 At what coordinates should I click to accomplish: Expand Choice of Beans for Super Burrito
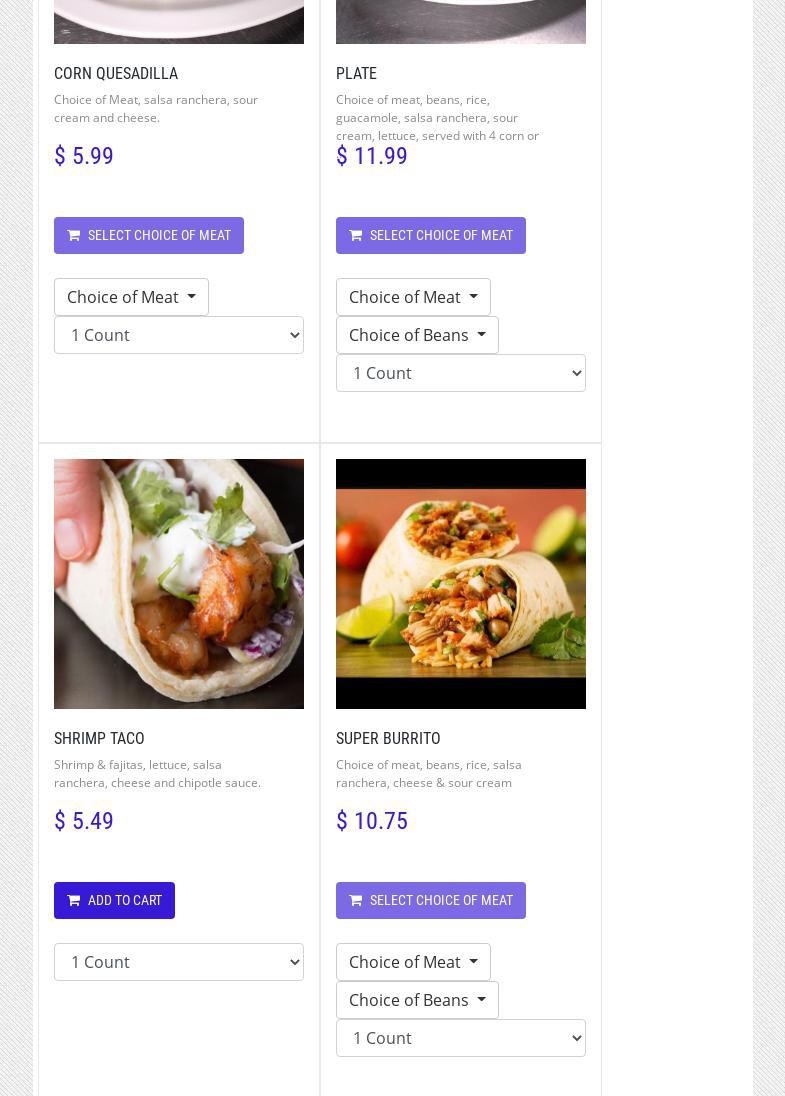pos(417,1000)
